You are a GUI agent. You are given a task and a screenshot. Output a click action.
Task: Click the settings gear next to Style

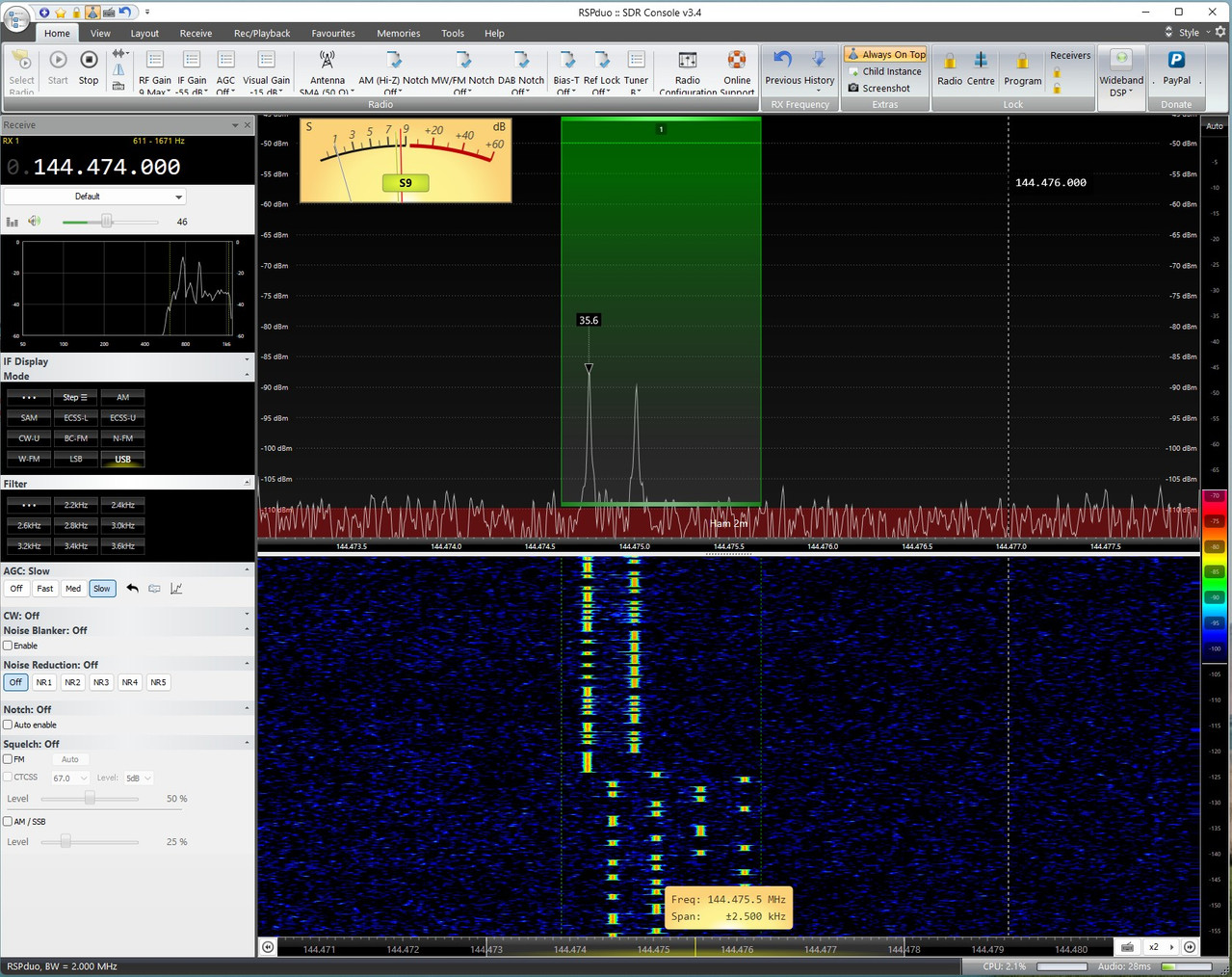1220,32
